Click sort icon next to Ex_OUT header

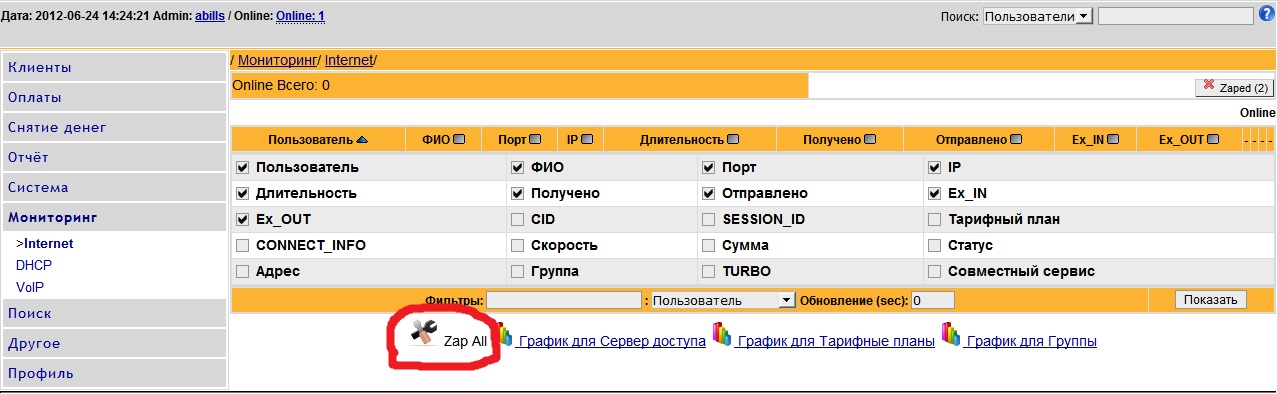click(1214, 139)
